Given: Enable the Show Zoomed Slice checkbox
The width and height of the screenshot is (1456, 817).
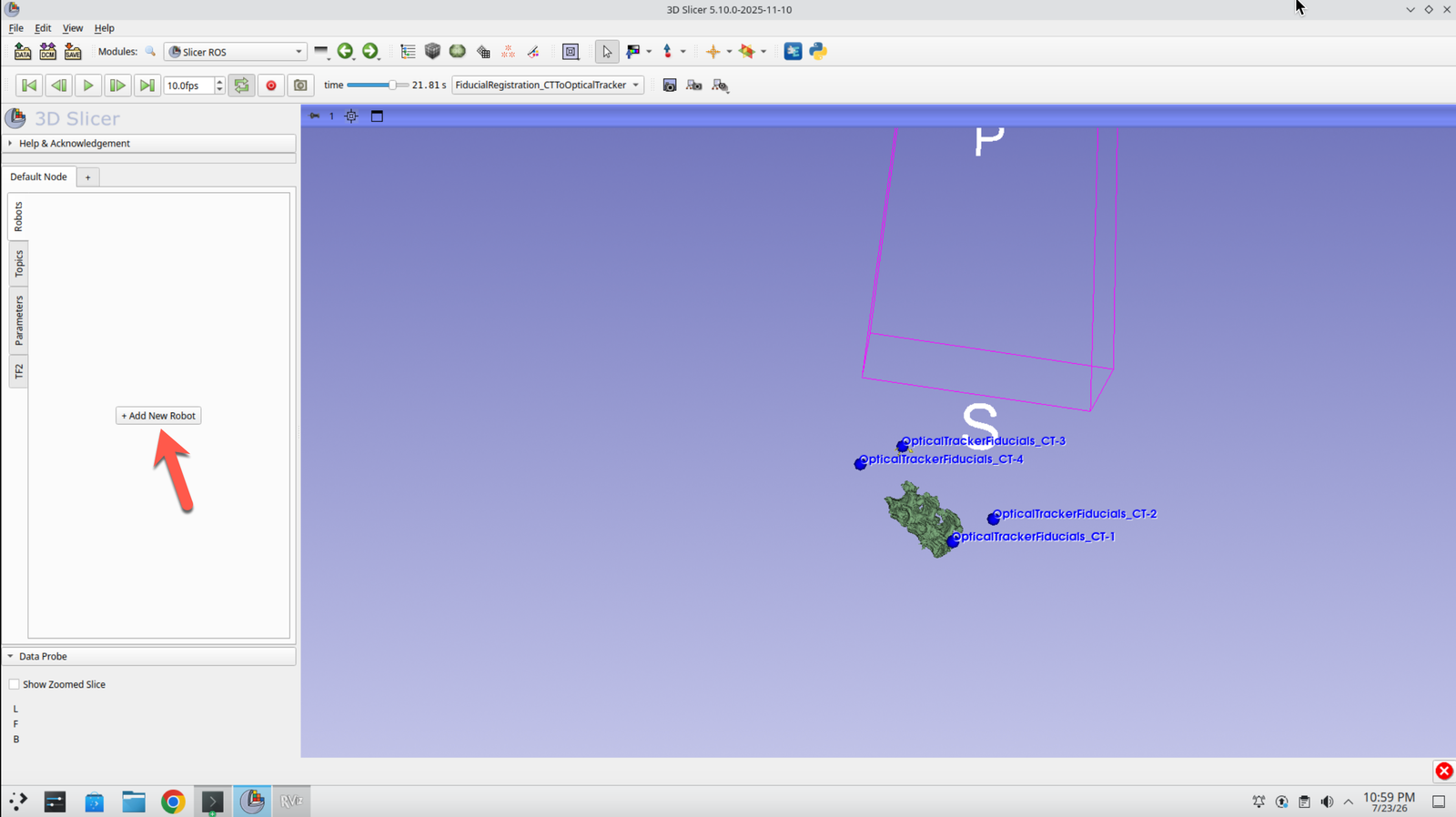Looking at the screenshot, I should [14, 684].
